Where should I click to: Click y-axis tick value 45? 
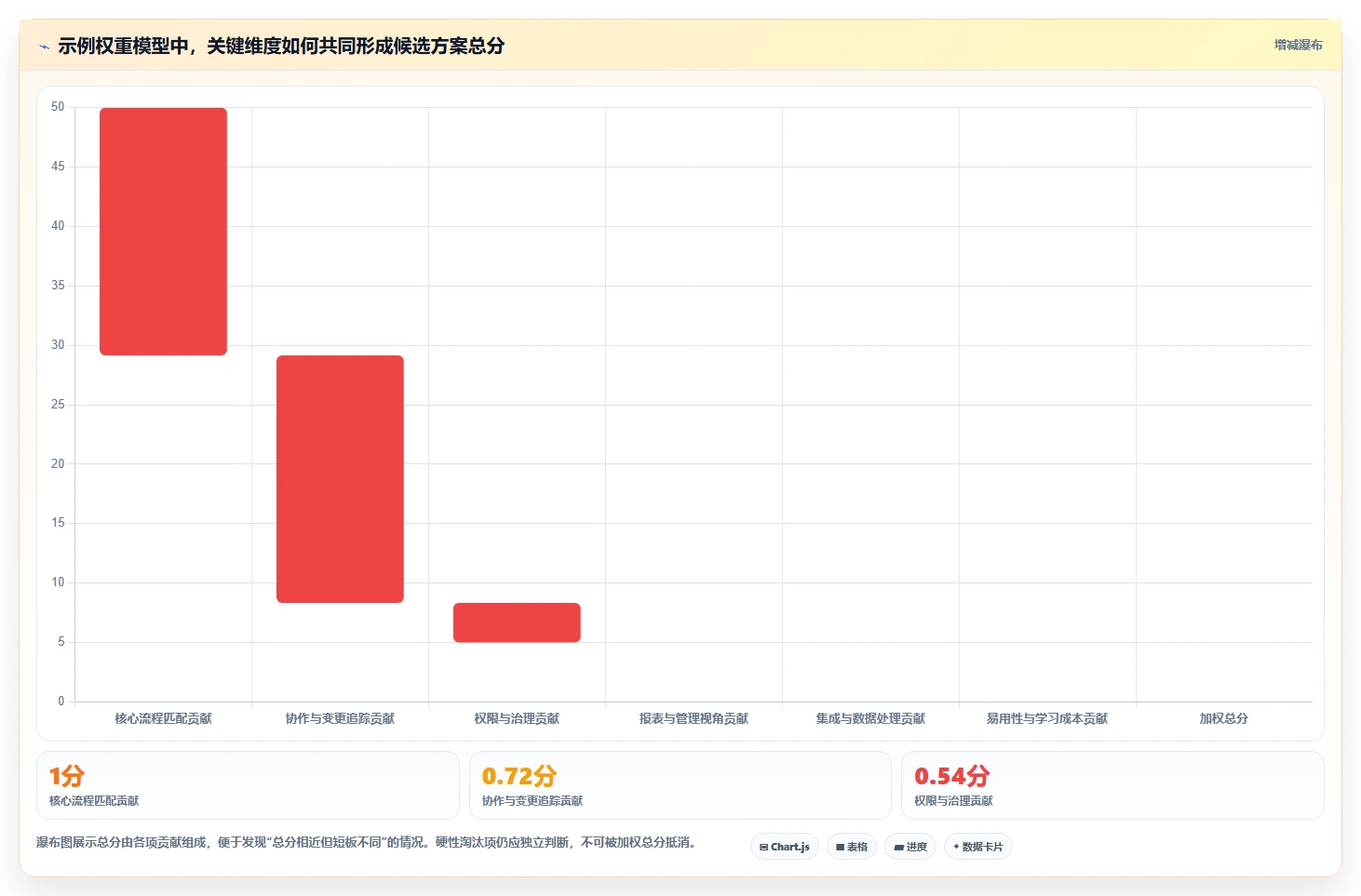[x=58, y=167]
